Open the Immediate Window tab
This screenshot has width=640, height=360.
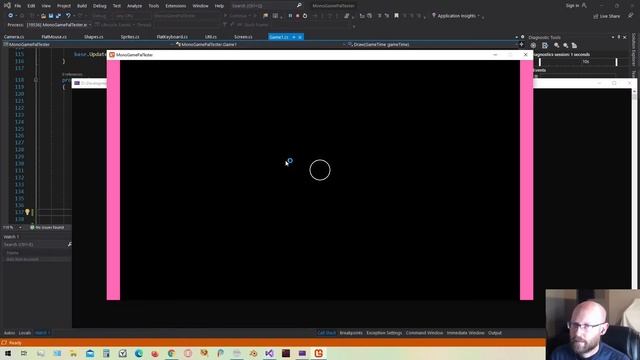[465, 333]
